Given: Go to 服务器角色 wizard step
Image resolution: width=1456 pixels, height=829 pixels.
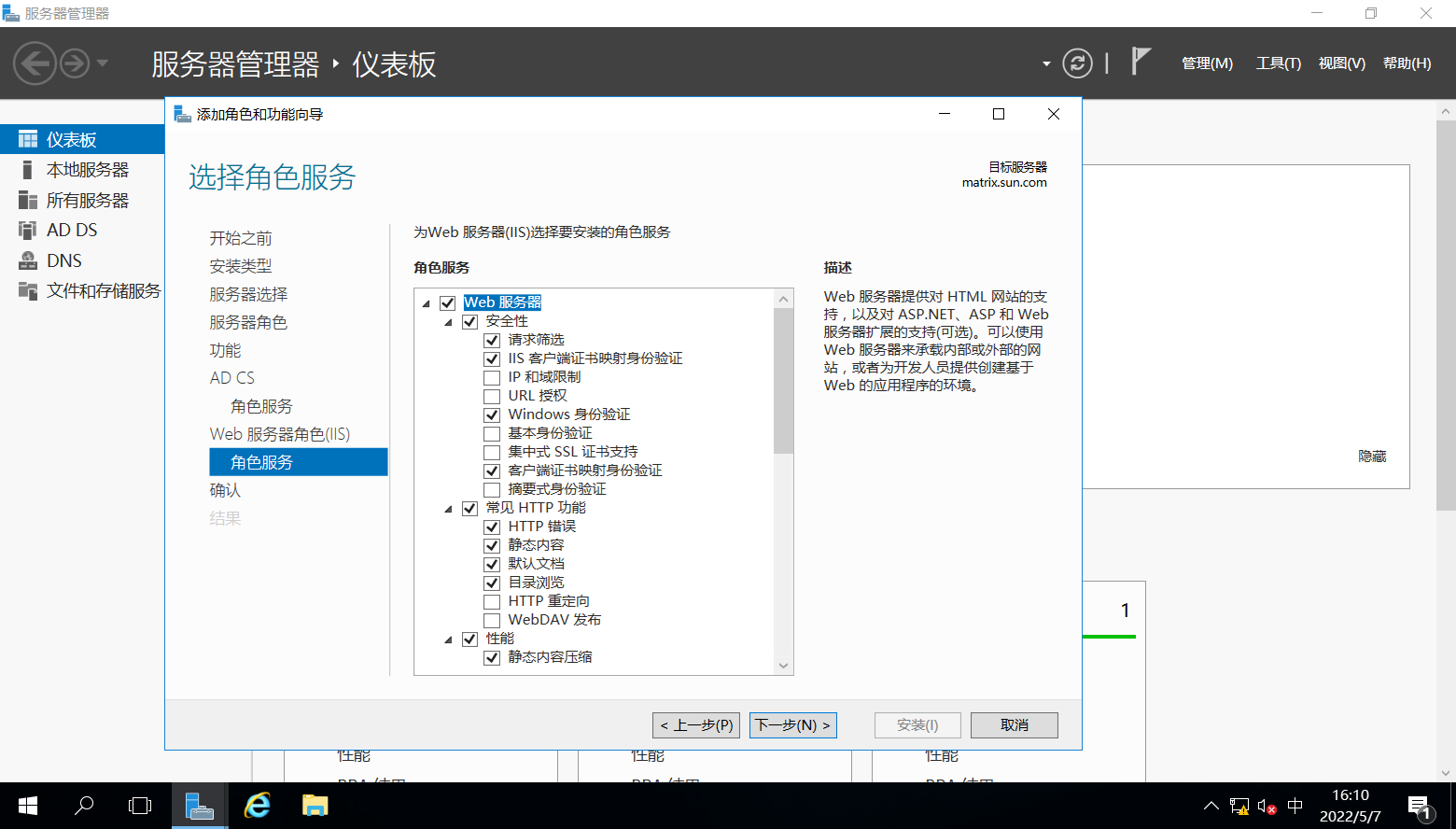Looking at the screenshot, I should click(x=248, y=322).
